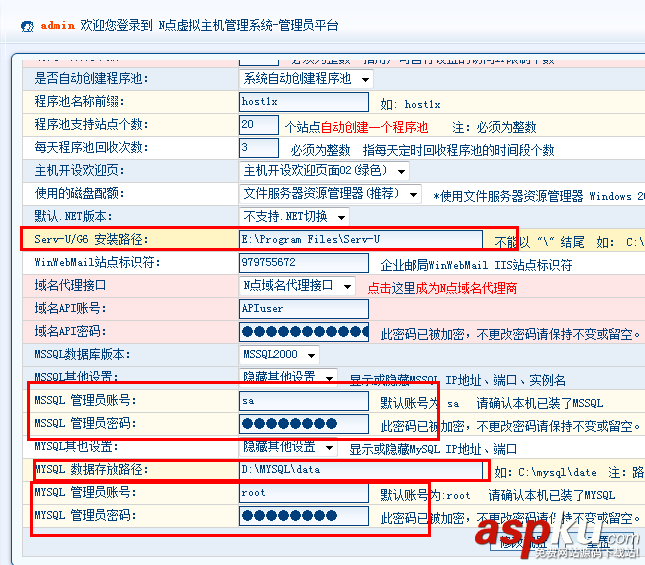Image resolution: width=645 pixels, height=565 pixels.
Task: Click the link 点击这里成为N点域名代理商
Action: click(442, 288)
